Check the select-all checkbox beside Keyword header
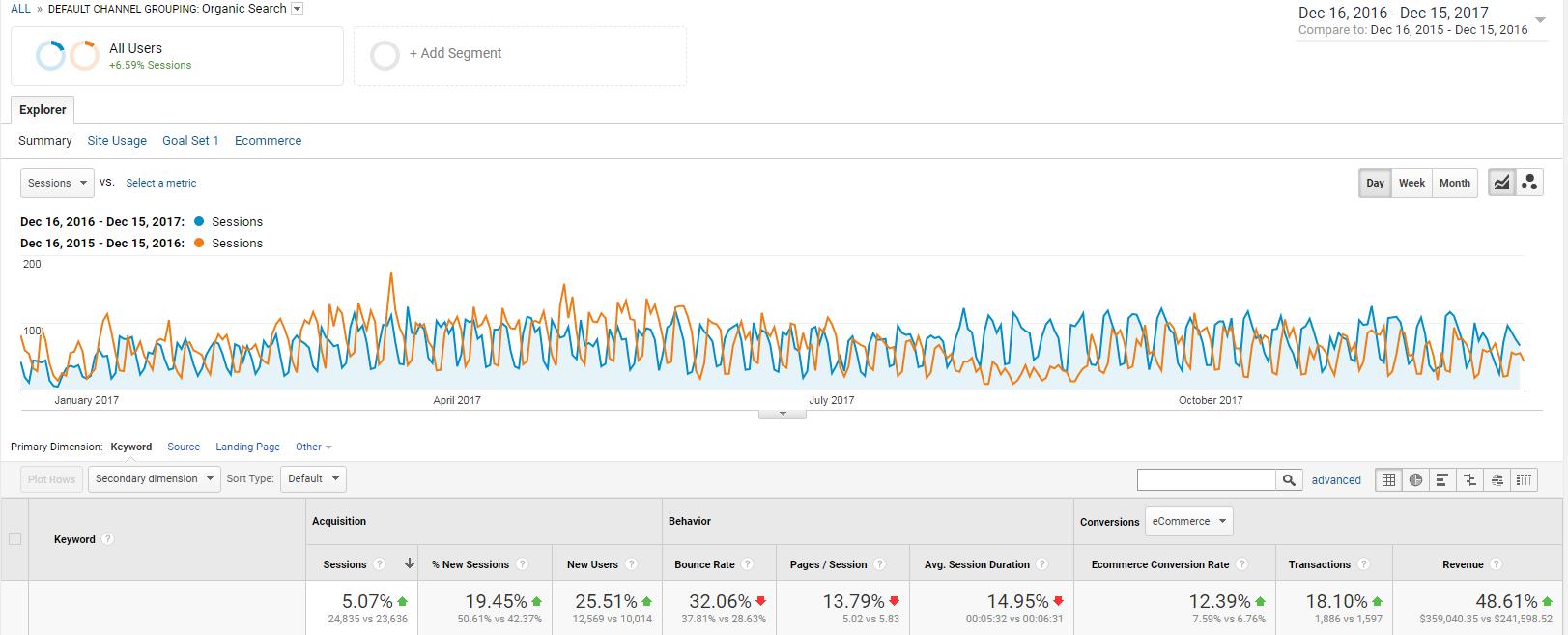This screenshot has width=1568, height=635. click(14, 539)
